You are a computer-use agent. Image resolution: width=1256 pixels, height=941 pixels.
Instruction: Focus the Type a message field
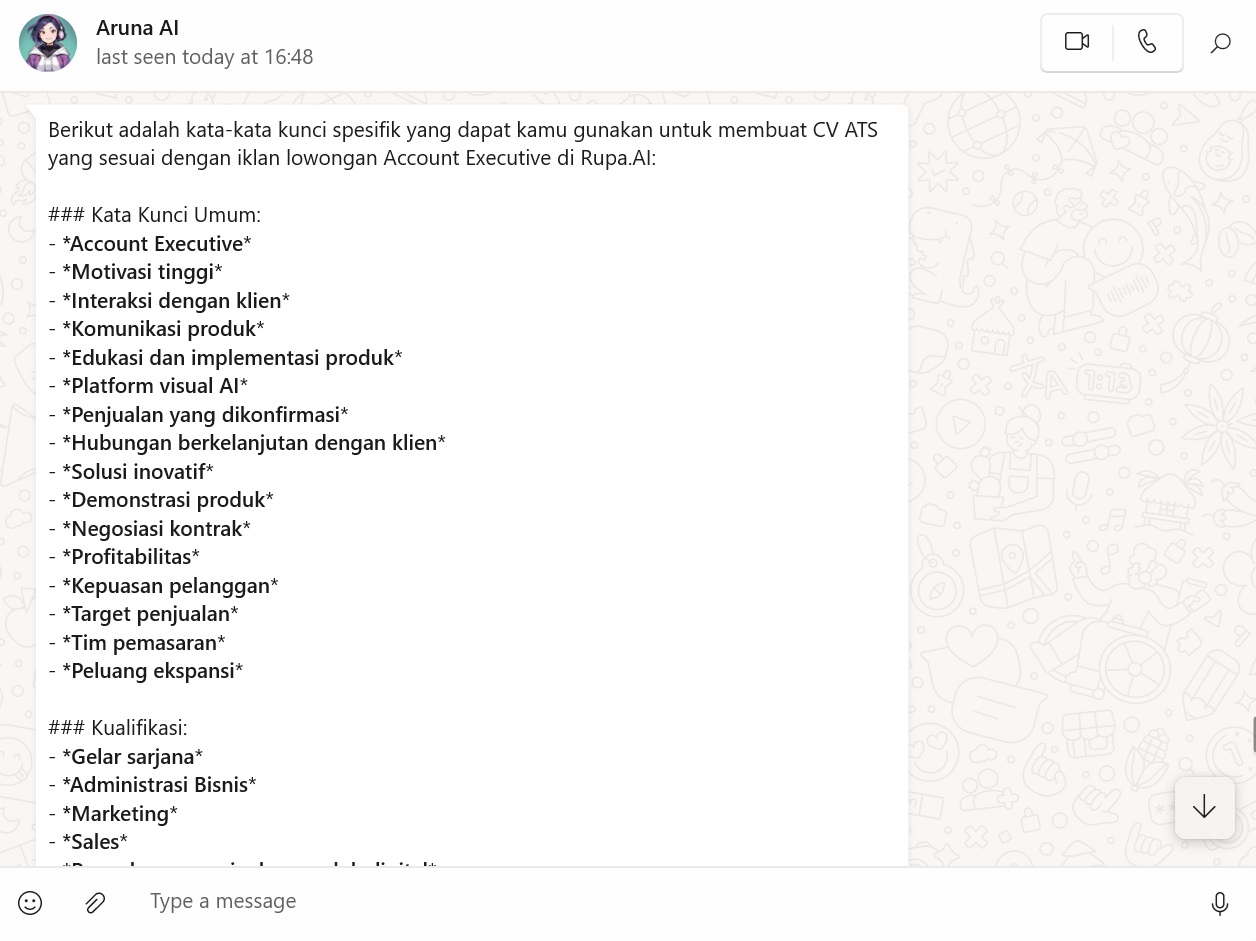(x=660, y=902)
